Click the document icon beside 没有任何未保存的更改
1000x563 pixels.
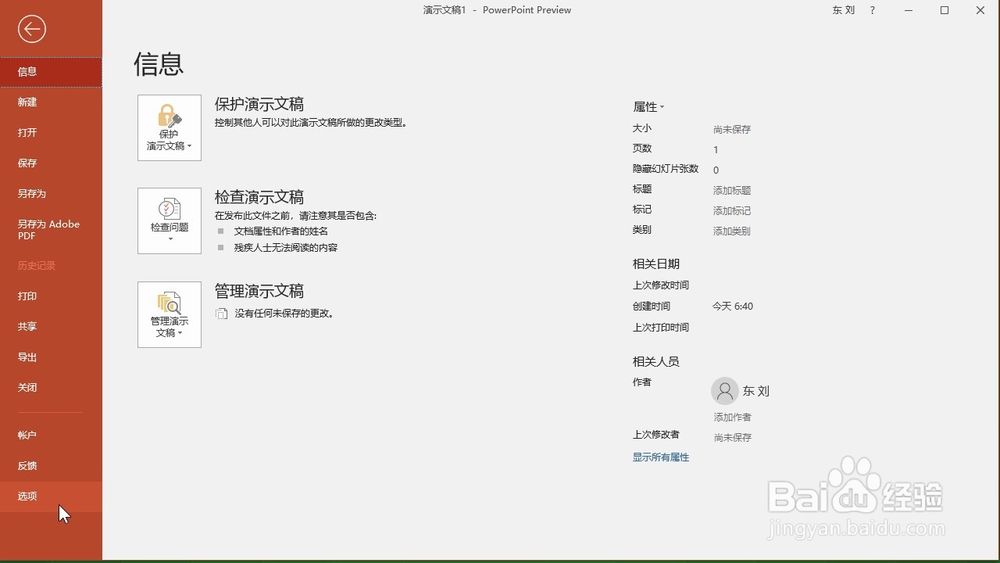coord(221,313)
